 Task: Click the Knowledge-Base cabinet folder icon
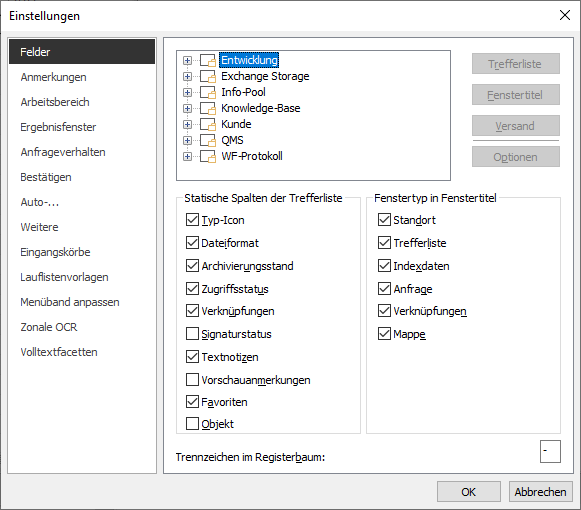(208, 108)
